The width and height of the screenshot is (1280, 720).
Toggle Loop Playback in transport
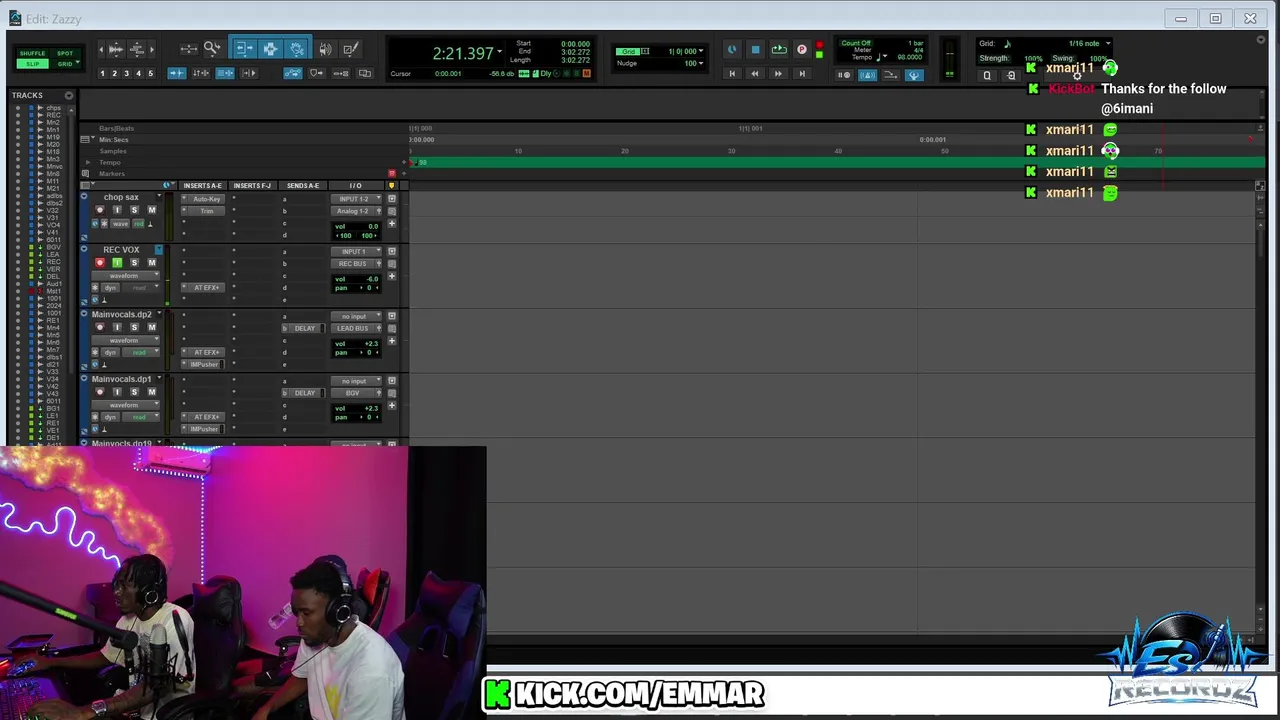click(x=779, y=50)
